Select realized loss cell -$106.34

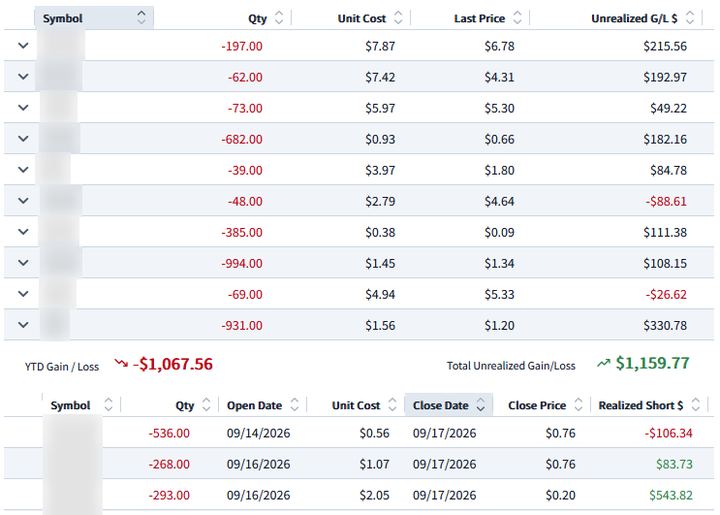point(668,433)
